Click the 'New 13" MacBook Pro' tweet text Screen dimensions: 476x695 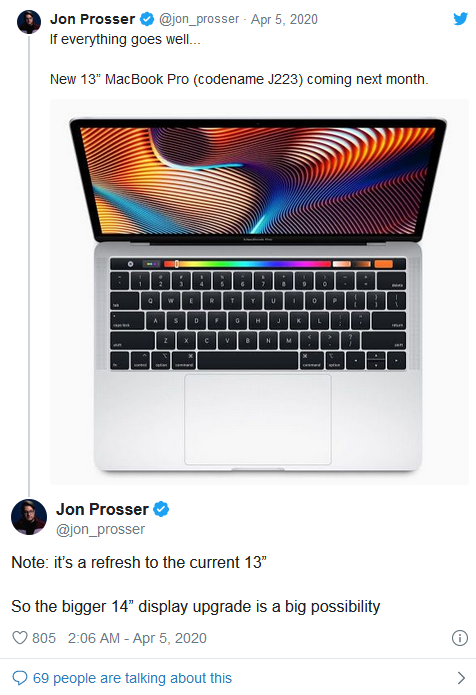pos(239,79)
